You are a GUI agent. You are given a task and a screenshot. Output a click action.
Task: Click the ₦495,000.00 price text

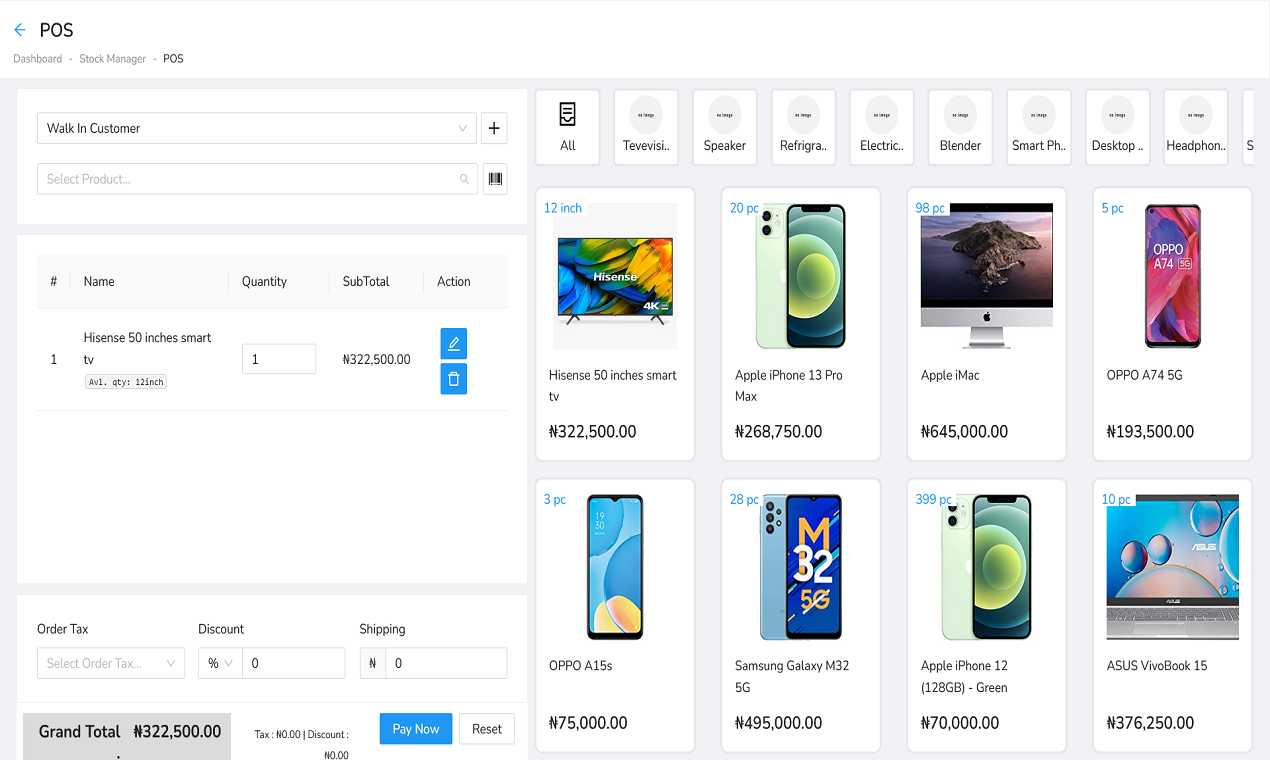tap(778, 723)
